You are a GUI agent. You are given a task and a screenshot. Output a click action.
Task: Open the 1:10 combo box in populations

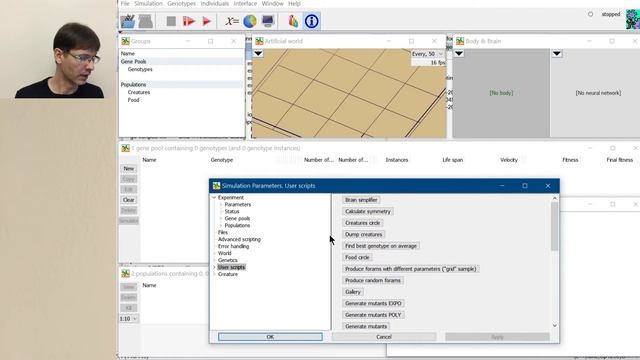pyautogui.click(x=129, y=318)
